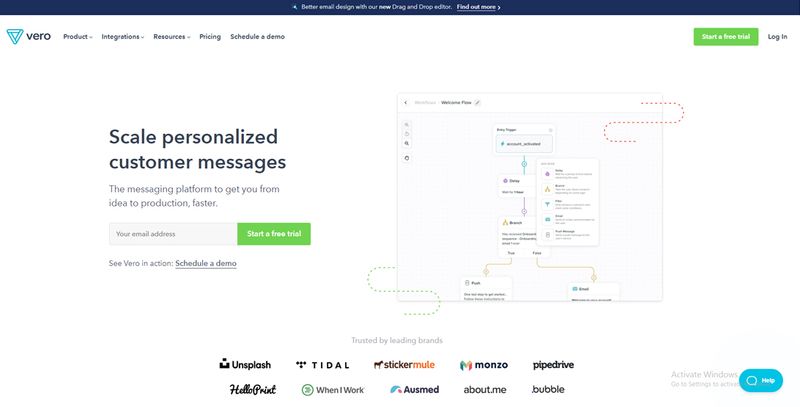This screenshot has height=407, width=800.
Task: Focus the Your email address field
Action: 173,234
